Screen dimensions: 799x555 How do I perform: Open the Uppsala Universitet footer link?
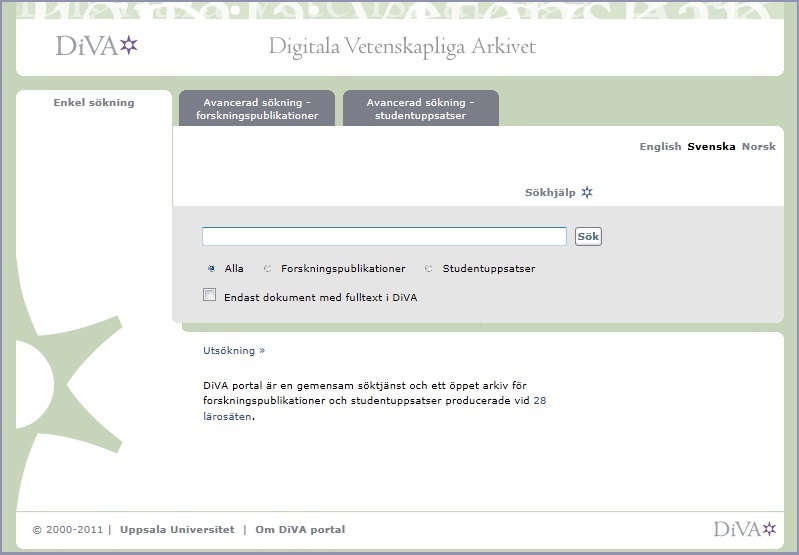pos(177,530)
